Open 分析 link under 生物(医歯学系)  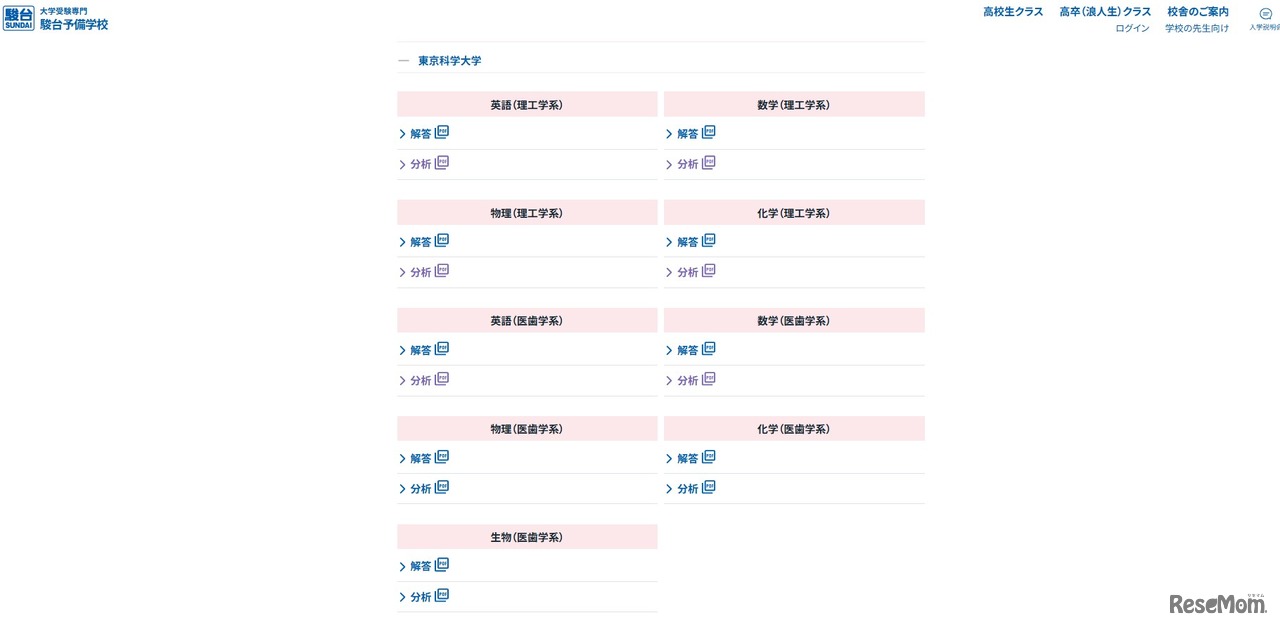(x=420, y=596)
